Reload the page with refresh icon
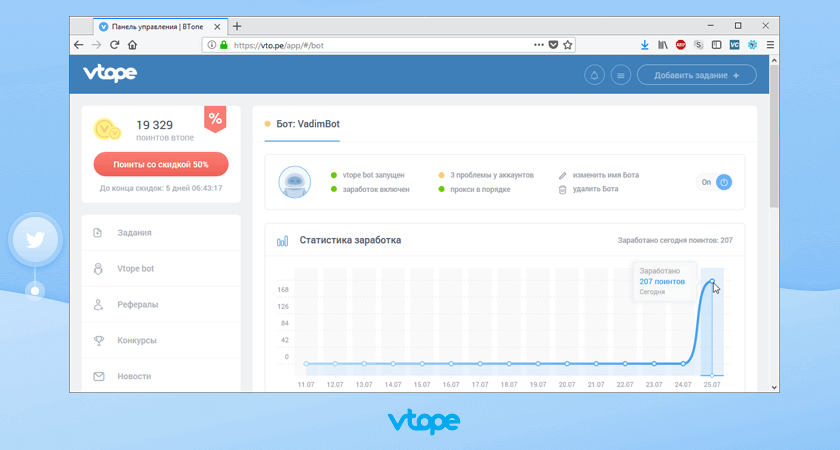840x450 pixels. point(114,45)
